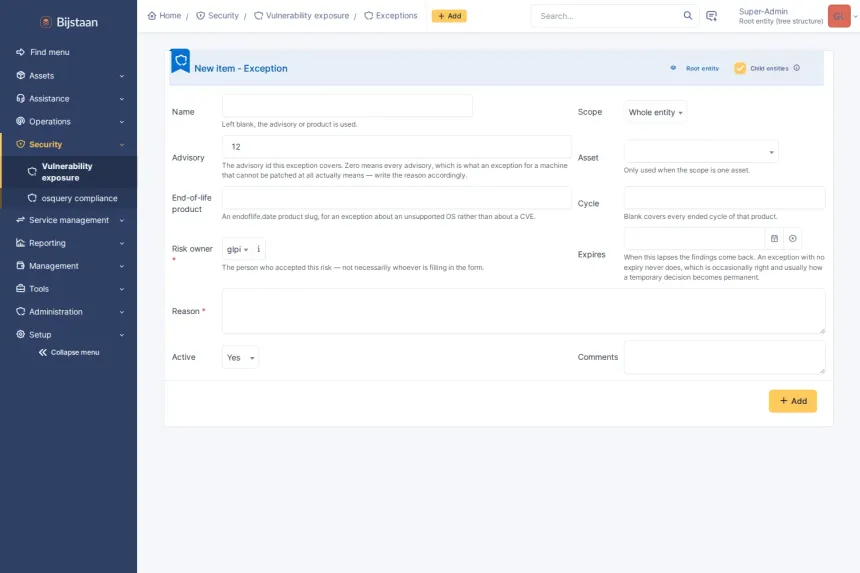This screenshot has height=573, width=860.
Task: Open the user profile dropdown arrow
Action: coord(855,16)
